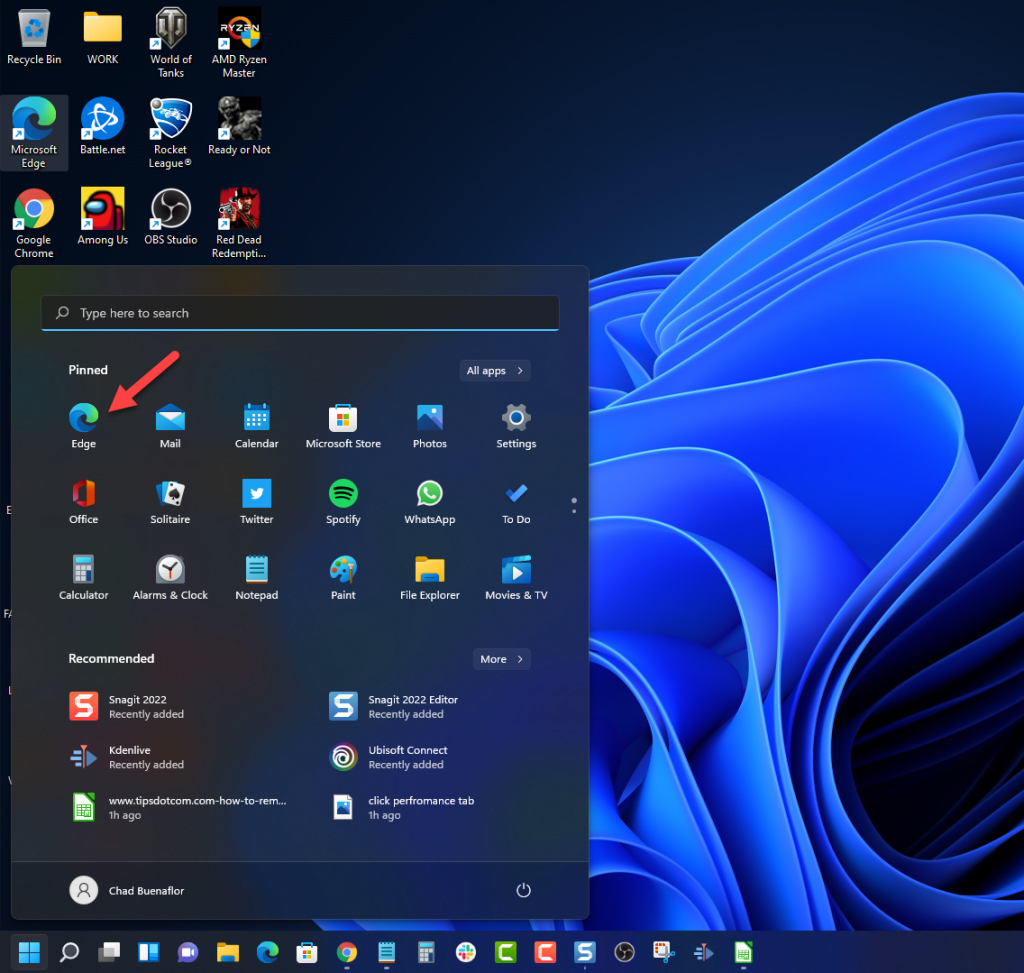Switch to the spreadsheet app on taskbar
This screenshot has width=1024, height=973.
[743, 953]
